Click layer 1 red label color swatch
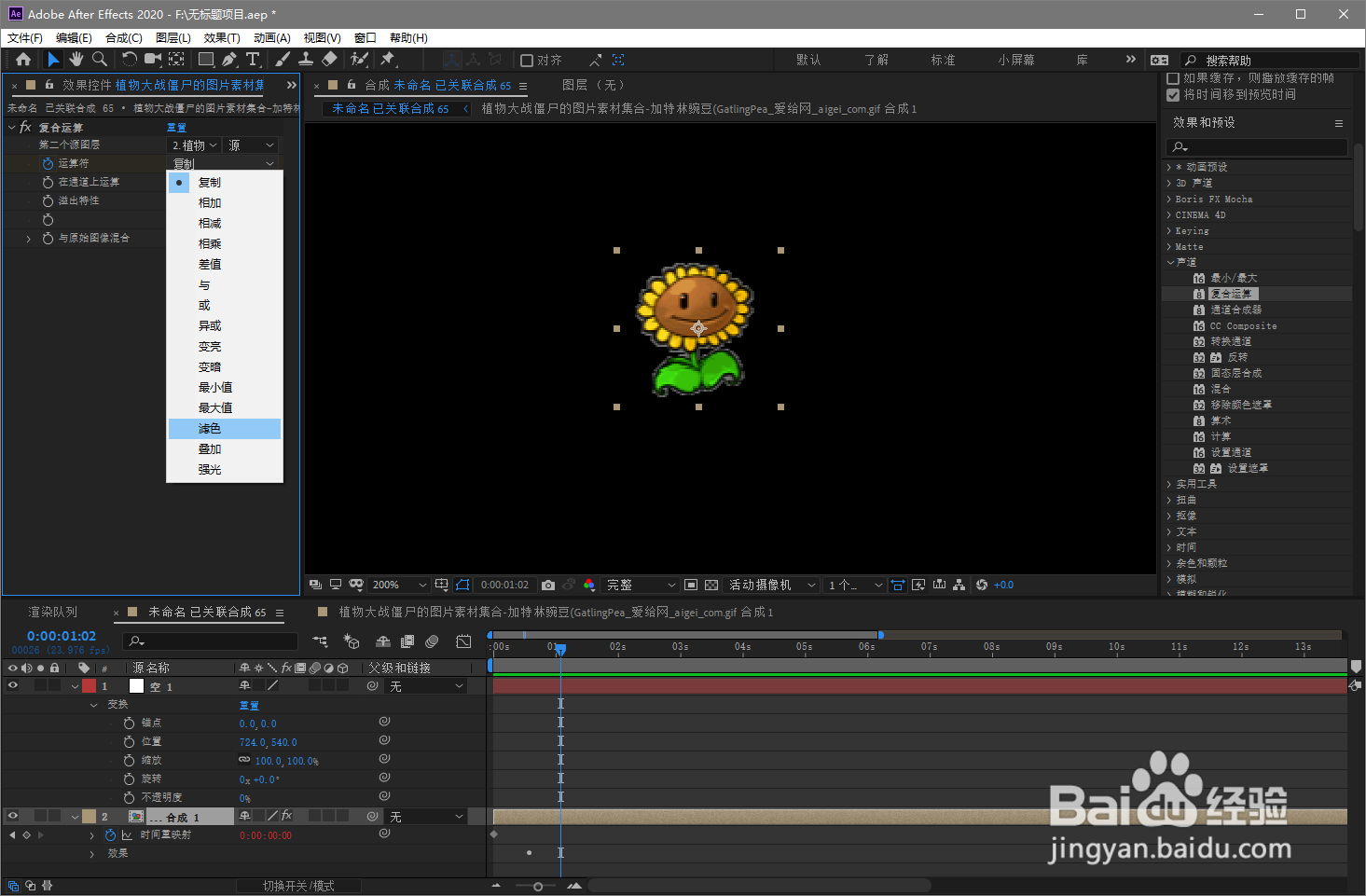 click(x=89, y=686)
